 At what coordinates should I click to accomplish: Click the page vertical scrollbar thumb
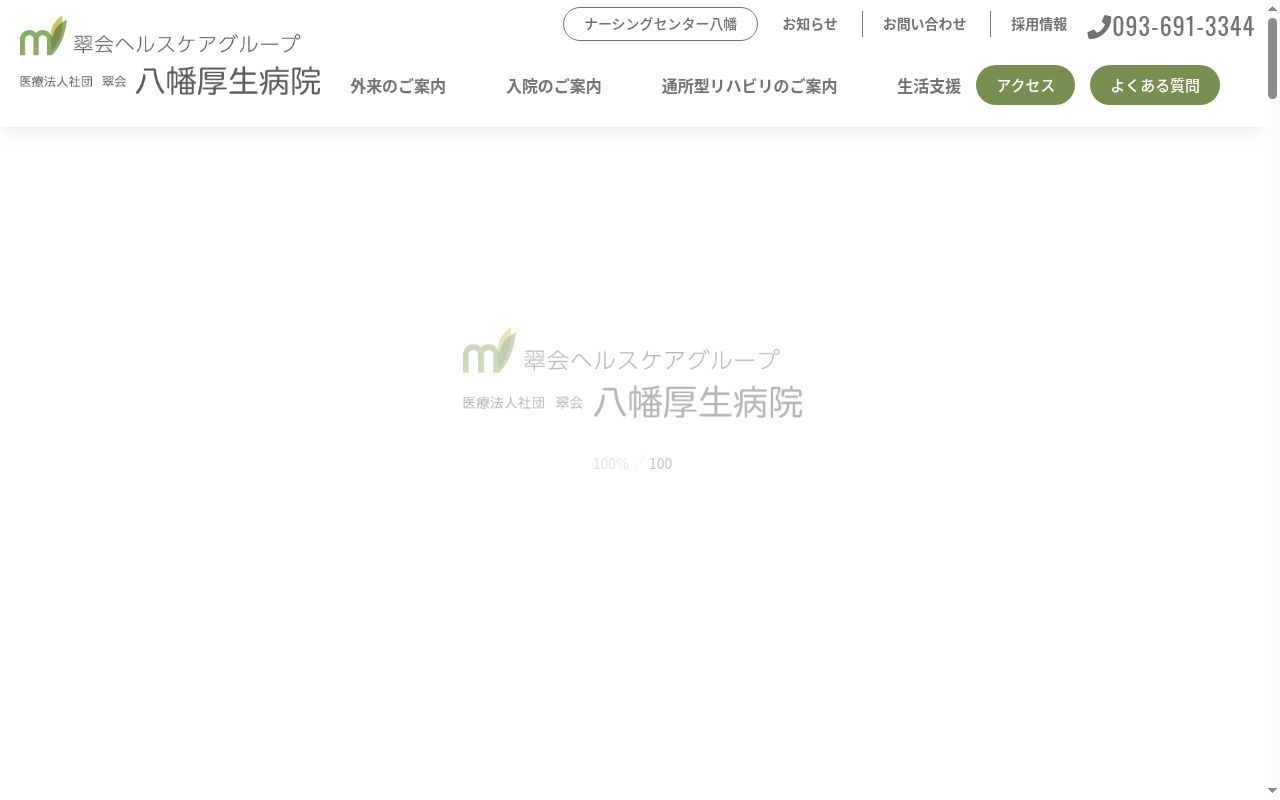click(1272, 57)
